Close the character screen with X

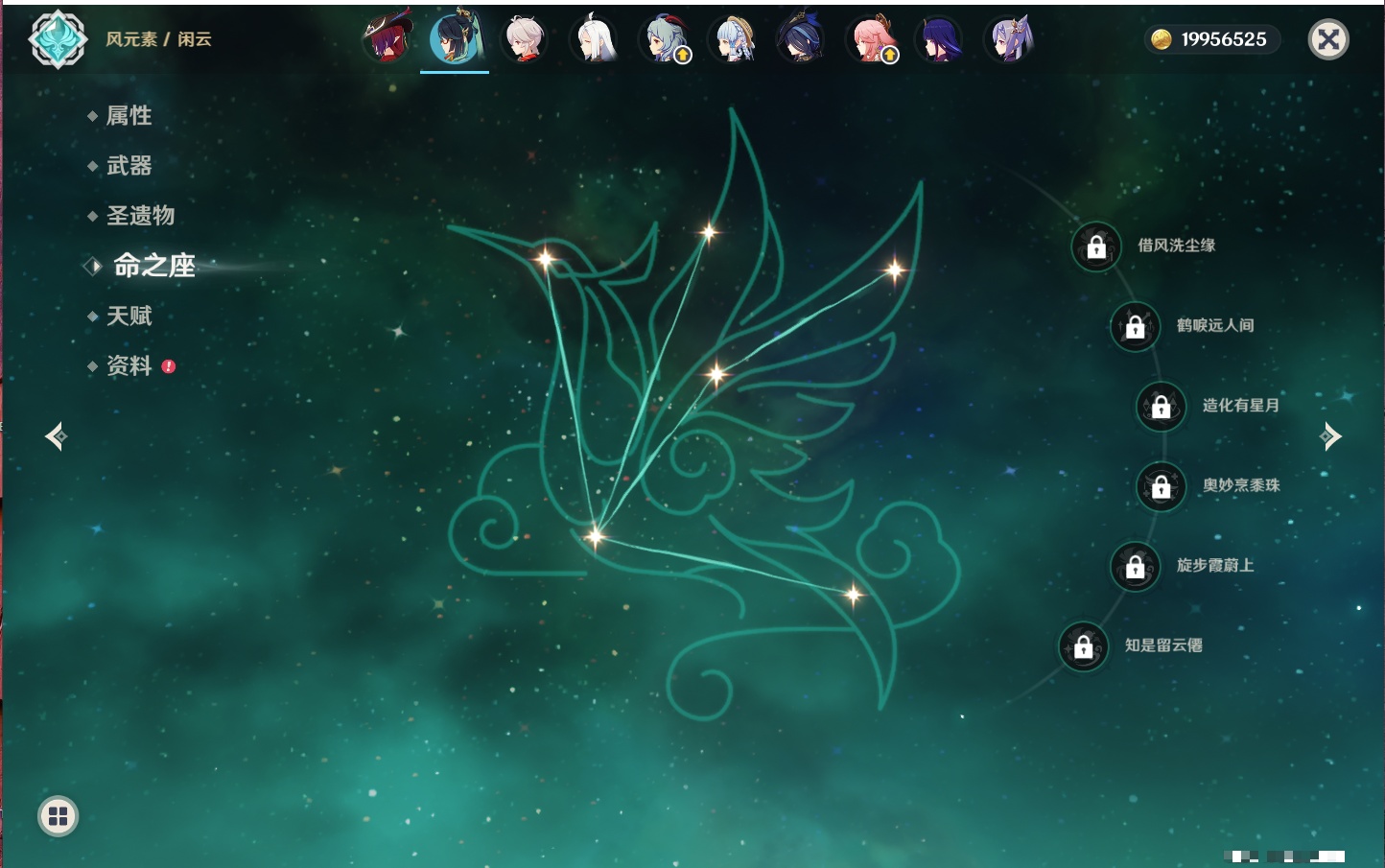coord(1328,39)
